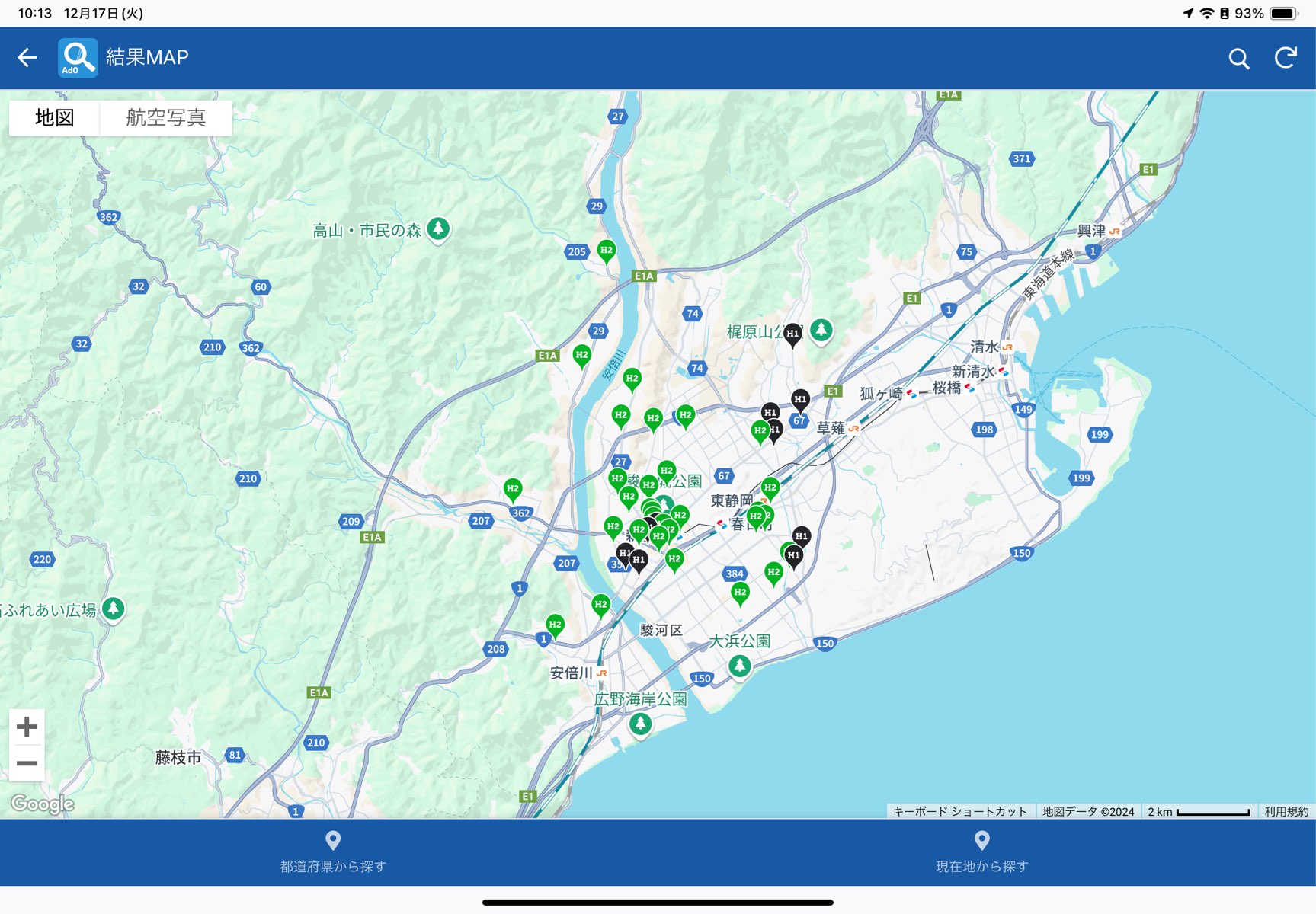Open the Google logo link
1316x914 pixels.
43,804
